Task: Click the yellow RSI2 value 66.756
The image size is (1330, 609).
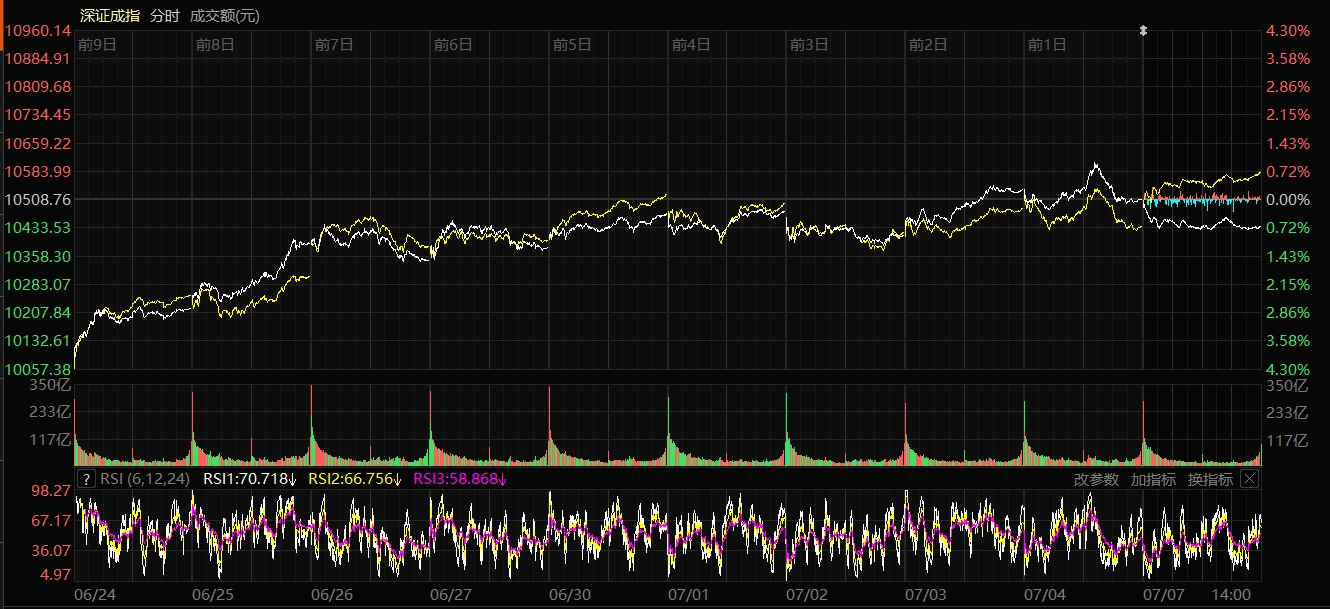Action: [354, 479]
